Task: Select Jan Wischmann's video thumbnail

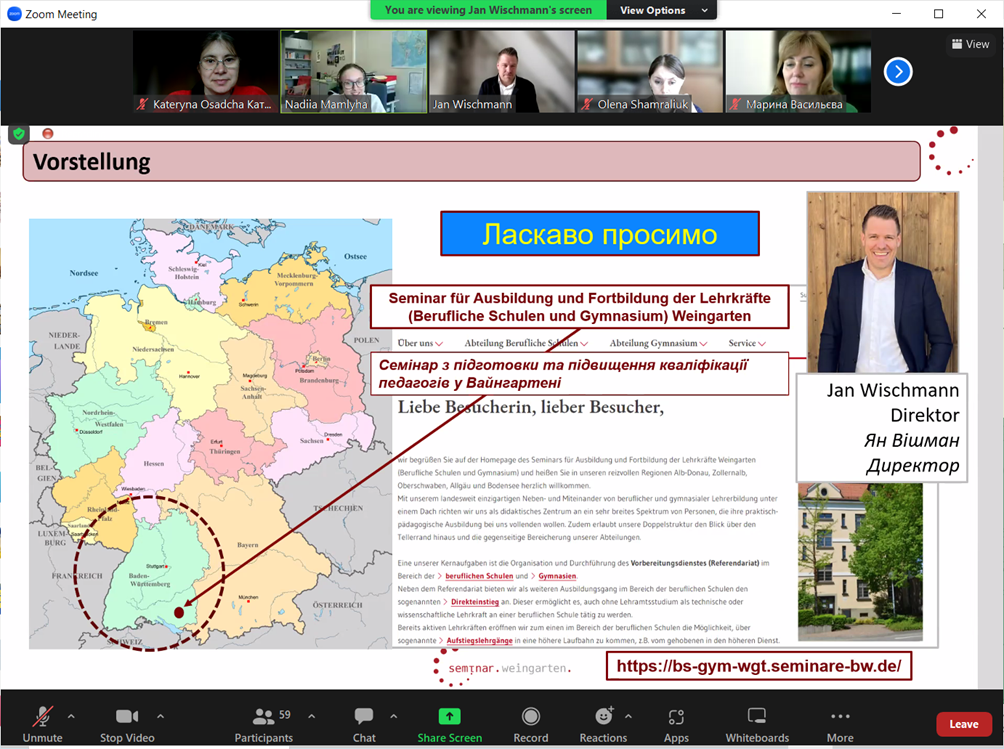Action: (501, 70)
